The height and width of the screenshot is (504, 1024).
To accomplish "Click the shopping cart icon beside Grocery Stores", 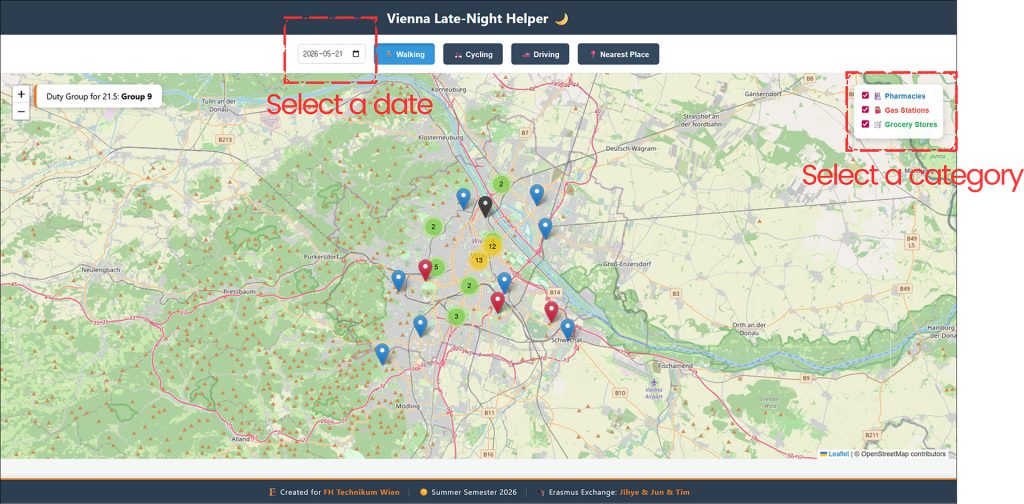I will pyautogui.click(x=878, y=124).
